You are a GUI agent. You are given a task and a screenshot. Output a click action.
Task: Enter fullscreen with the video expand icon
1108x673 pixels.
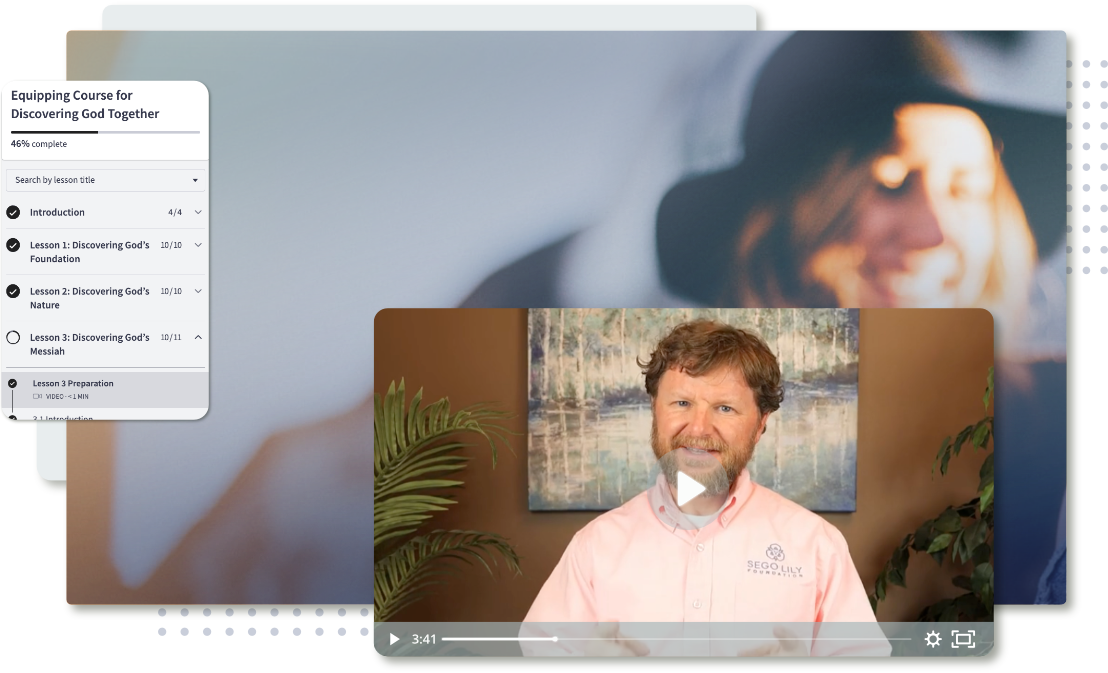(963, 639)
